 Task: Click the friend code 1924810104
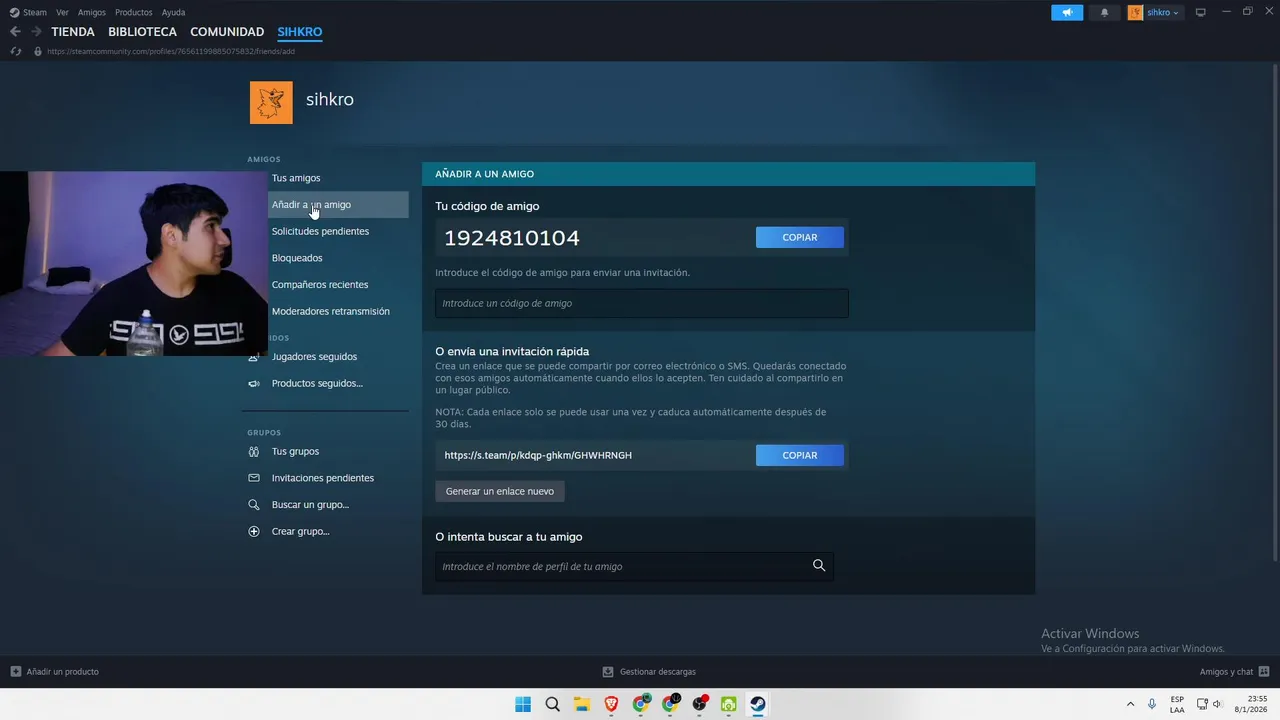click(512, 238)
